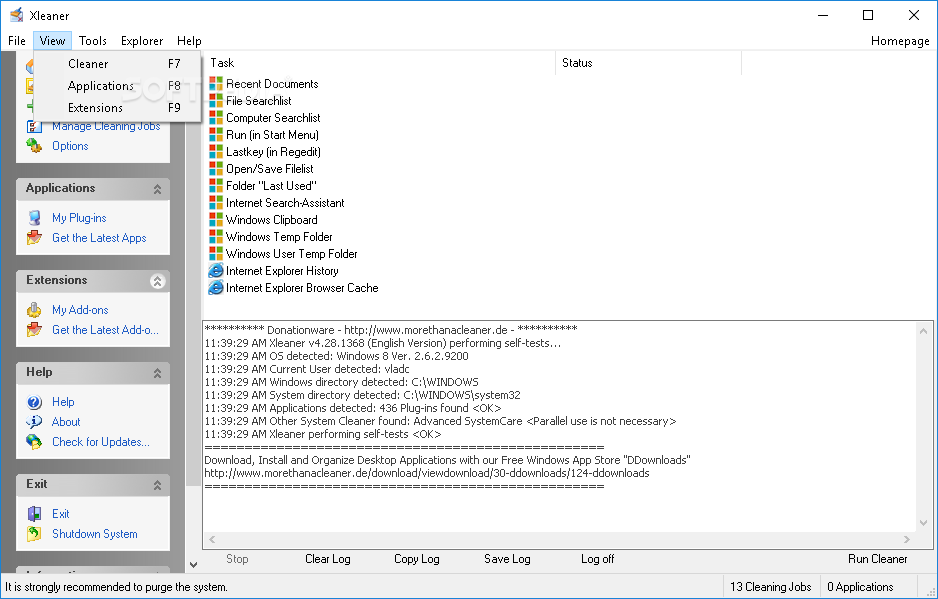
Task: Click the Status column header
Action: click(x=648, y=63)
